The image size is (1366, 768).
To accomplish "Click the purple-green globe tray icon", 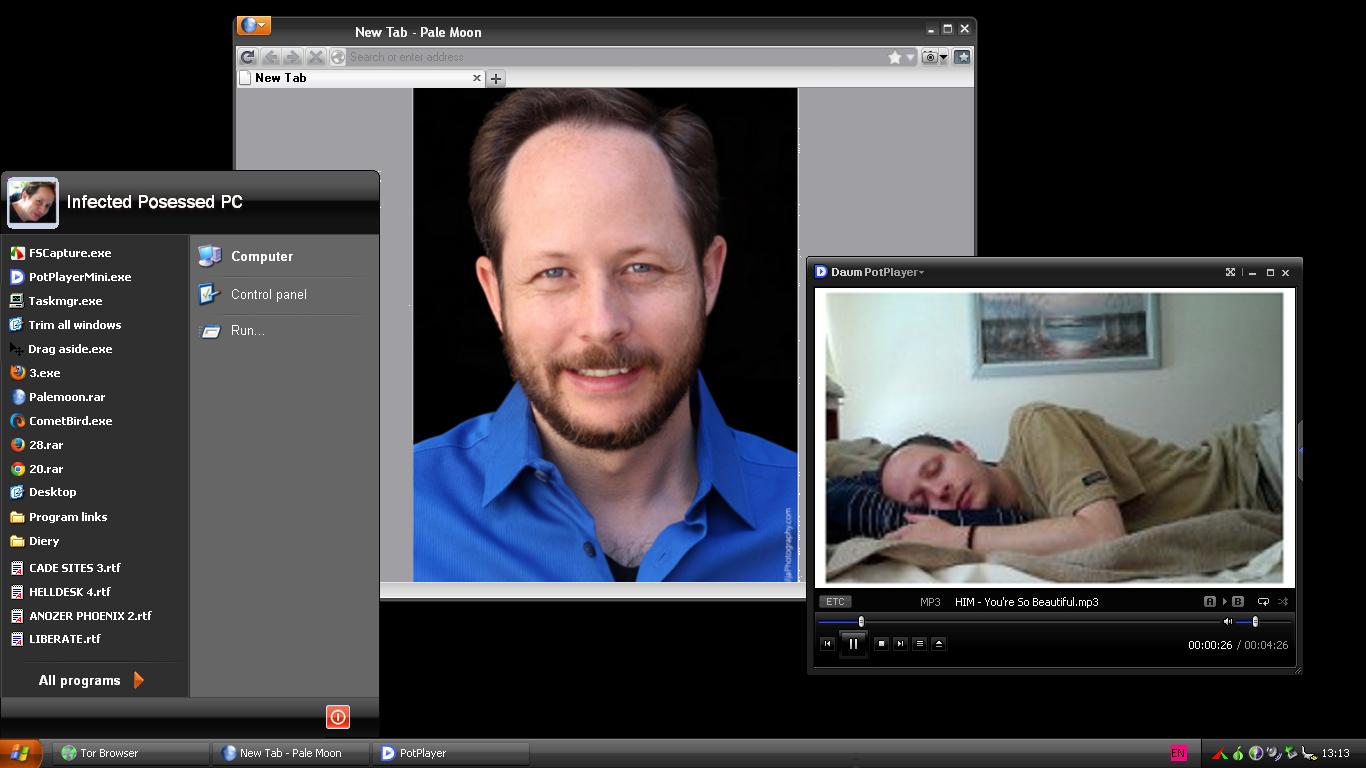I will click(1256, 753).
